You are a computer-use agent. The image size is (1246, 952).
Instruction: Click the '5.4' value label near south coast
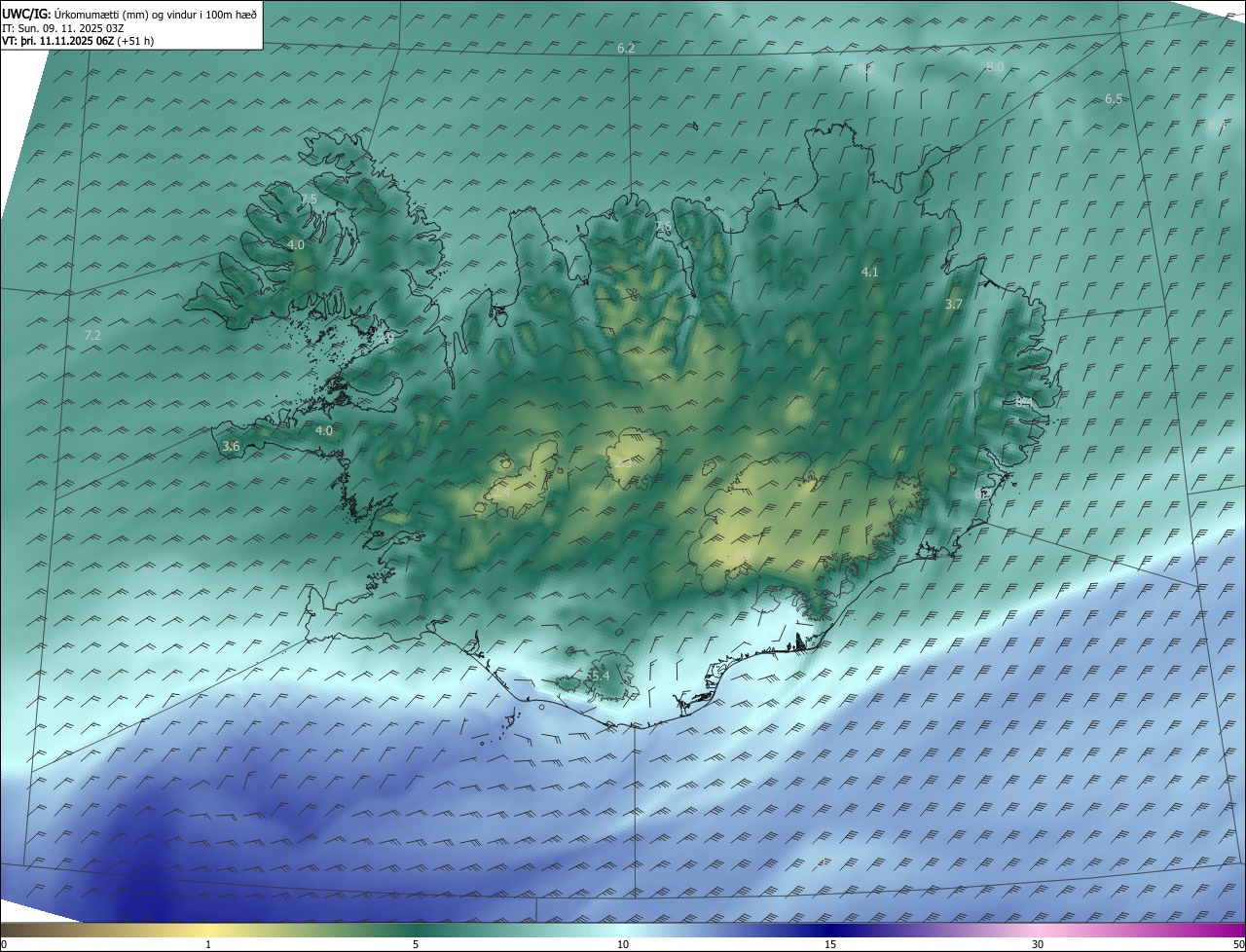601,677
